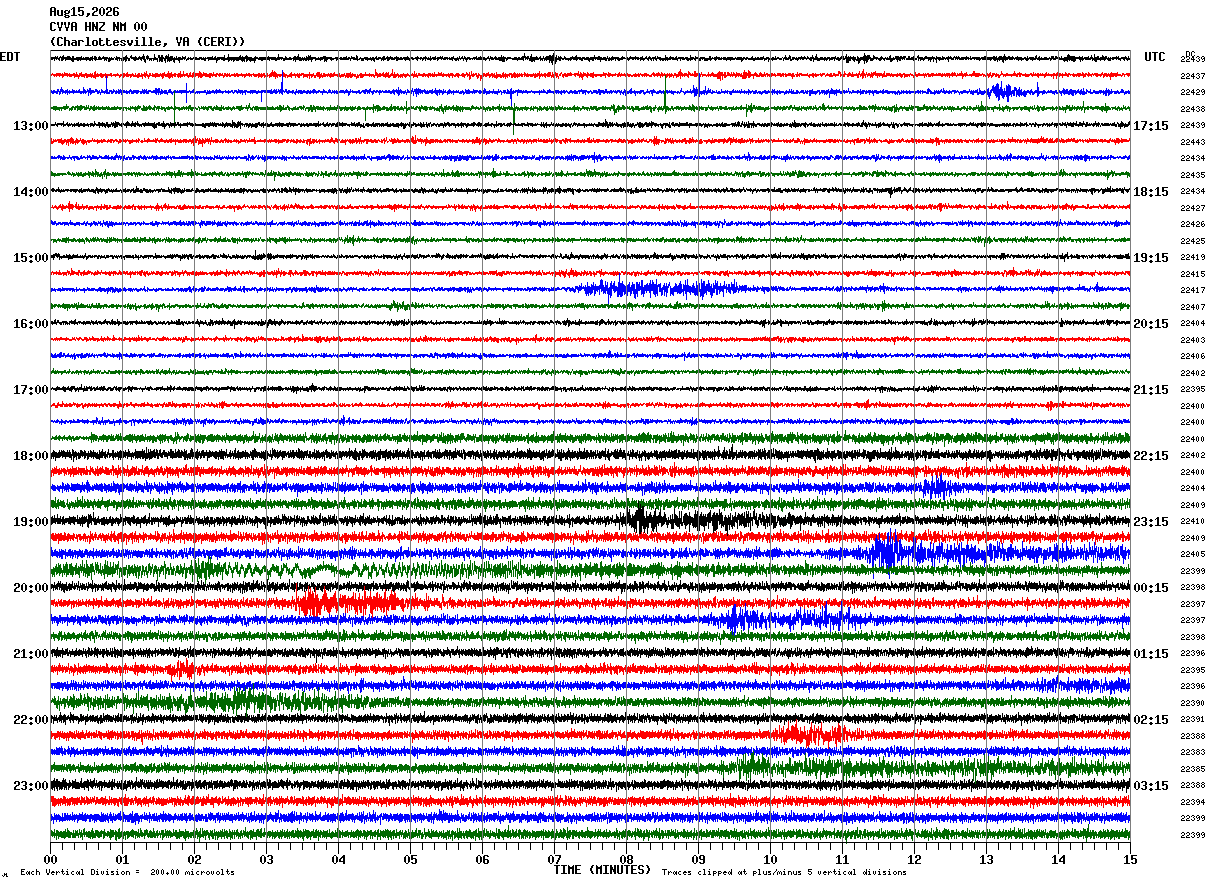Click the minute 15 tick label on bottom axis
Image resolution: width=1210 pixels, height=886 pixels.
pos(1130,859)
